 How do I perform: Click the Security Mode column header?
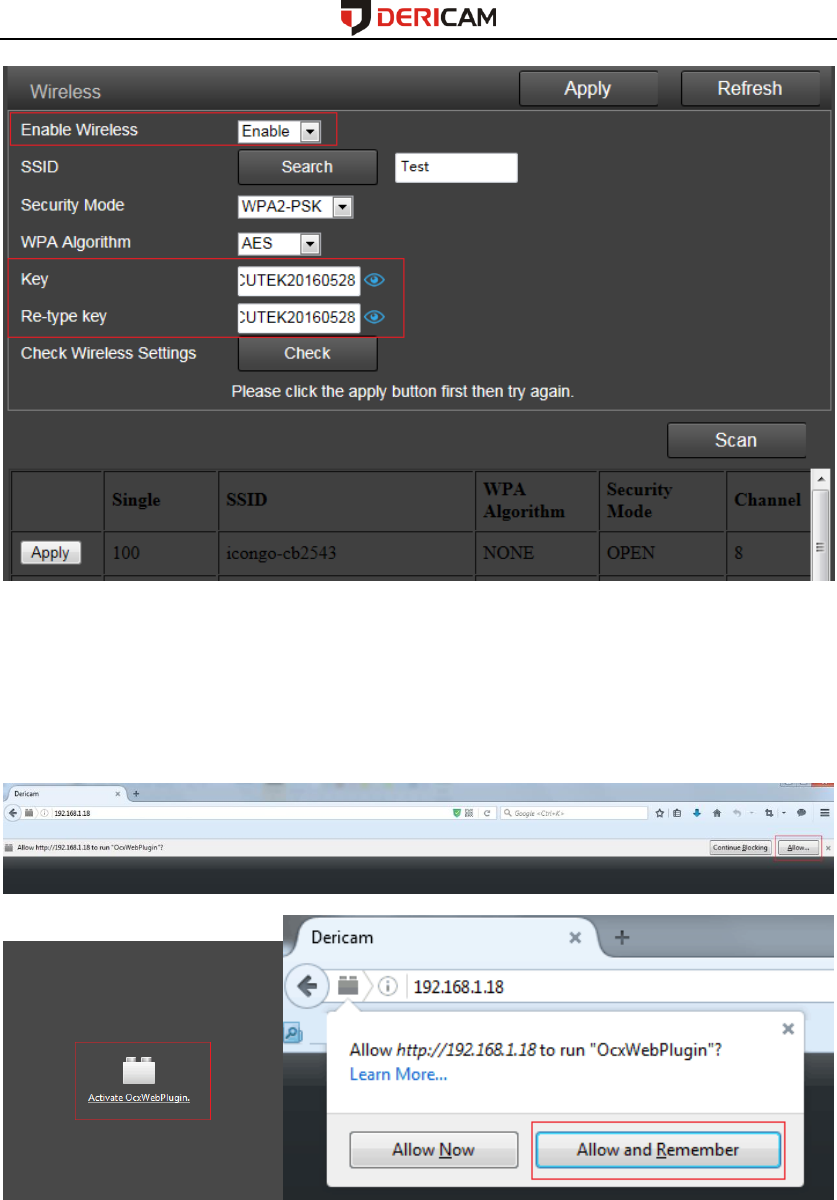[662, 500]
